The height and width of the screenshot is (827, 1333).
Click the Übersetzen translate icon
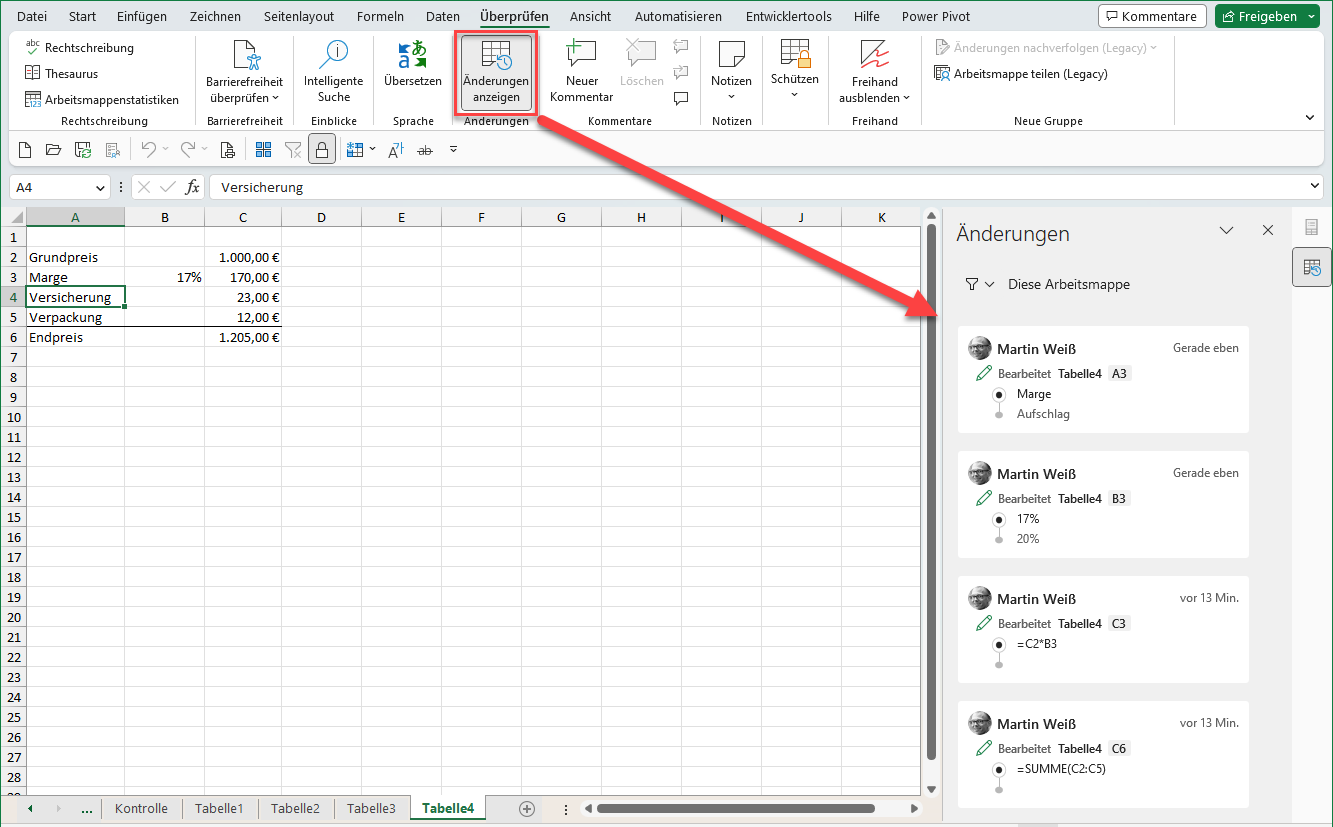click(412, 55)
